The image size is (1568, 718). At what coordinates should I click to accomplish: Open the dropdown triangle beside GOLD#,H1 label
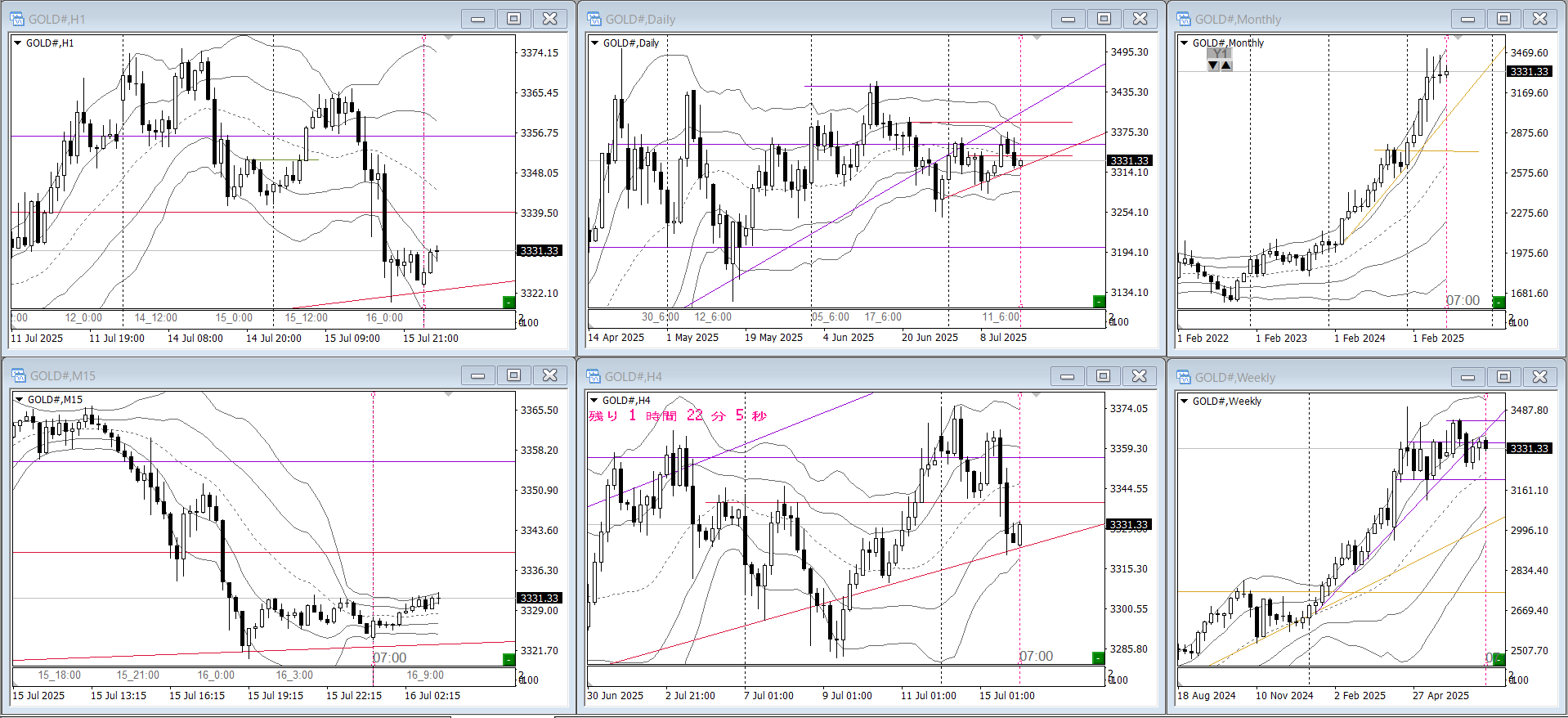tap(17, 43)
